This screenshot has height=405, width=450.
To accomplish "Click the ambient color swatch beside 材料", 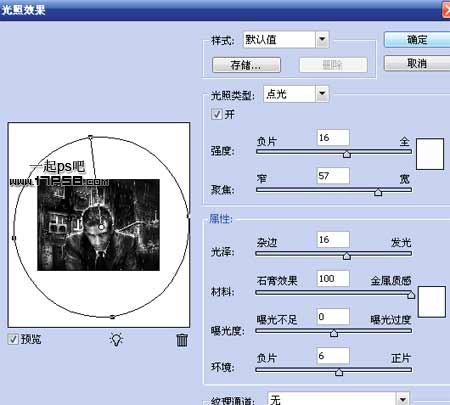I will coord(432,302).
